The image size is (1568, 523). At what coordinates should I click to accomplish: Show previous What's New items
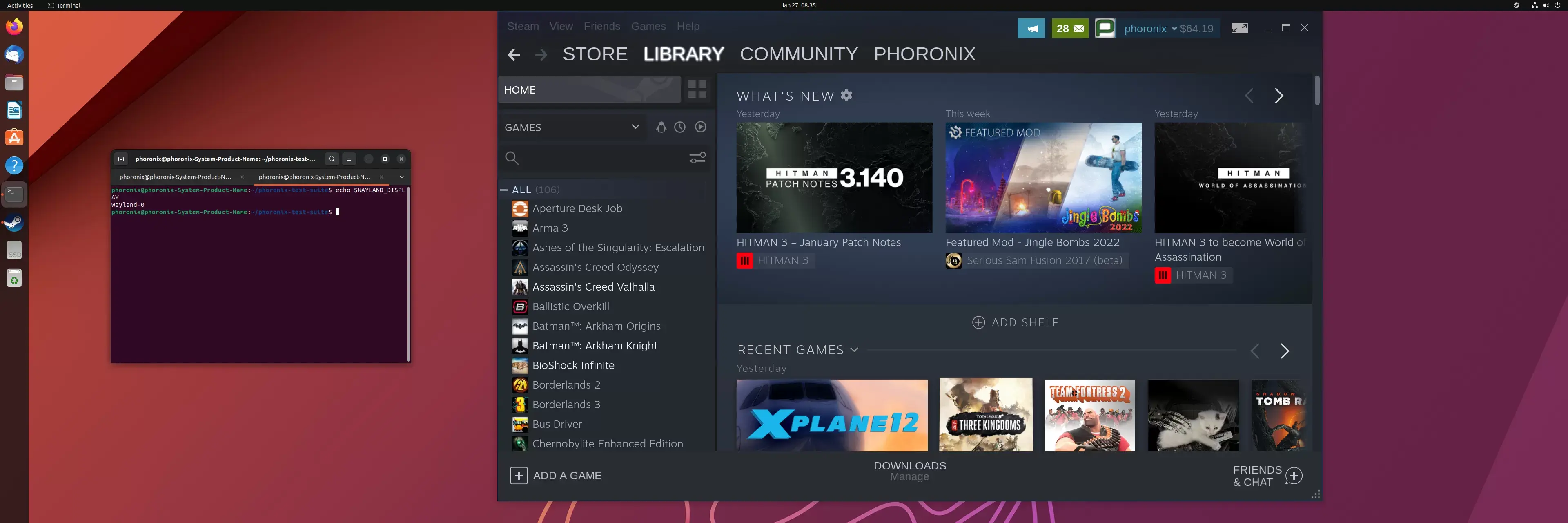tap(1249, 96)
